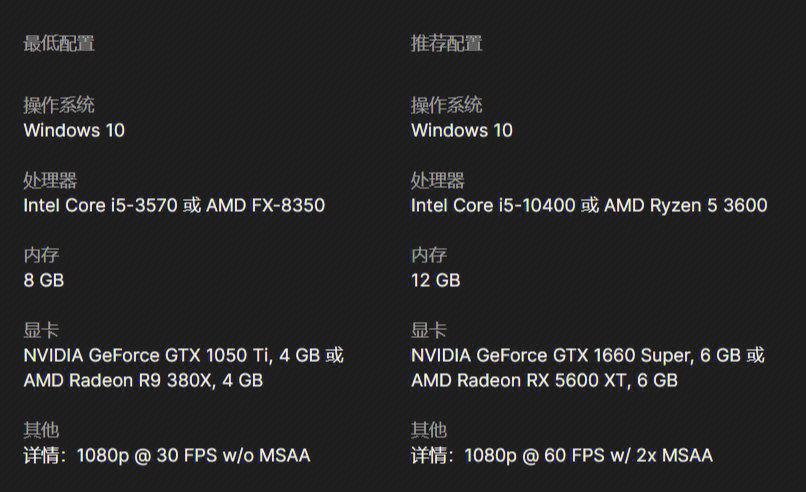
Task: Select the GTX 1660 Super graphics line
Action: (588, 355)
